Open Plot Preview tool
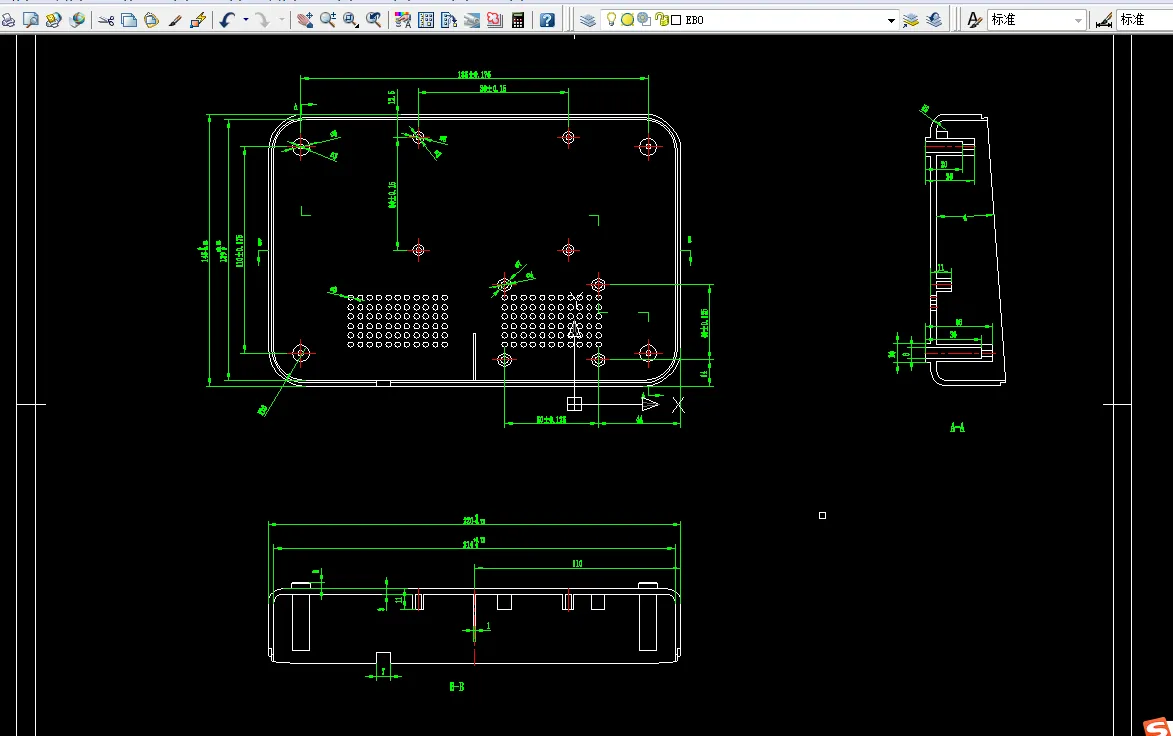Screen dimensions: 1173x736 (x=31, y=20)
